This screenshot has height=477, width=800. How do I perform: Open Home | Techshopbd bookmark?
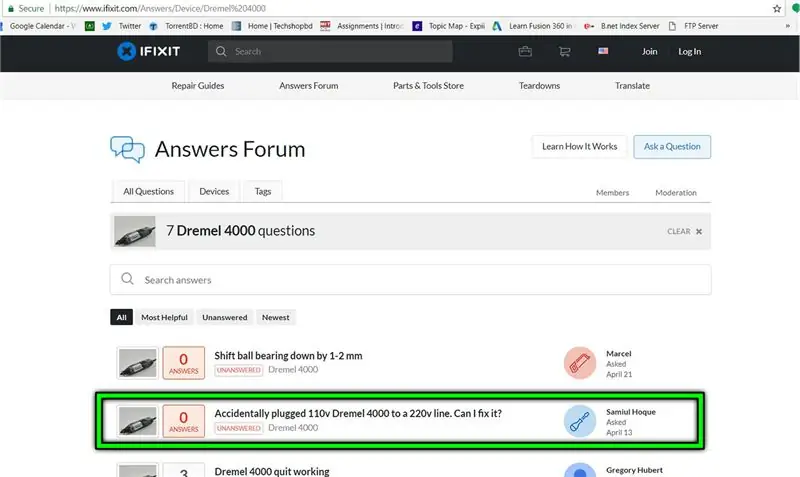(x=272, y=26)
